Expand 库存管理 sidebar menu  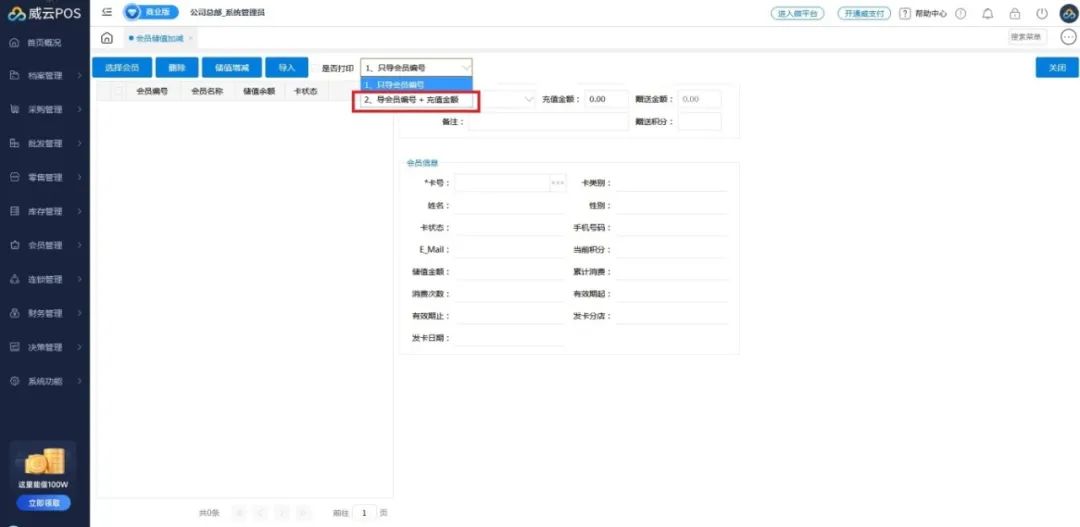(x=44, y=212)
